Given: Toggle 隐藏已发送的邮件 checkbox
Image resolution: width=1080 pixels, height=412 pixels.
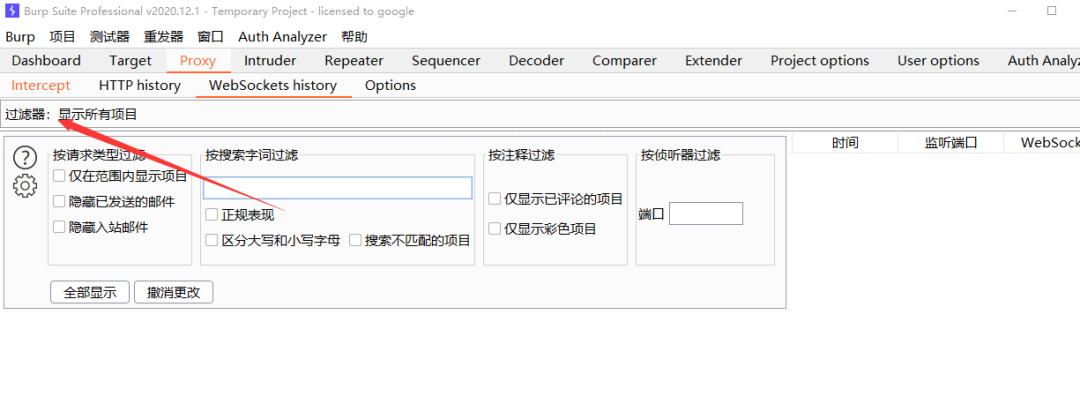Looking at the screenshot, I should (59, 202).
